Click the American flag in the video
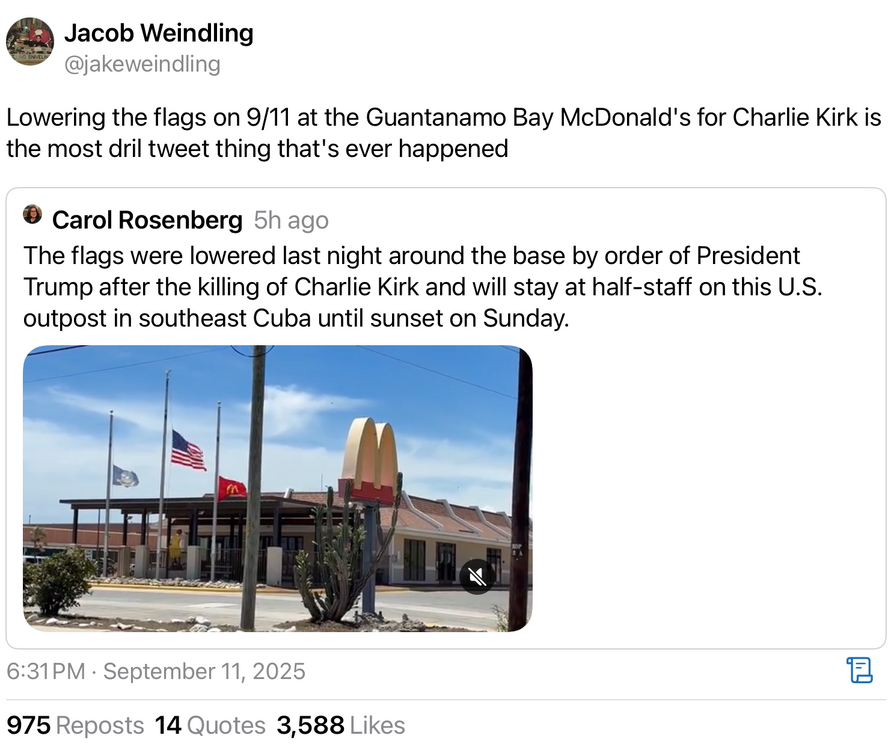This screenshot has width=891, height=750. (188, 450)
